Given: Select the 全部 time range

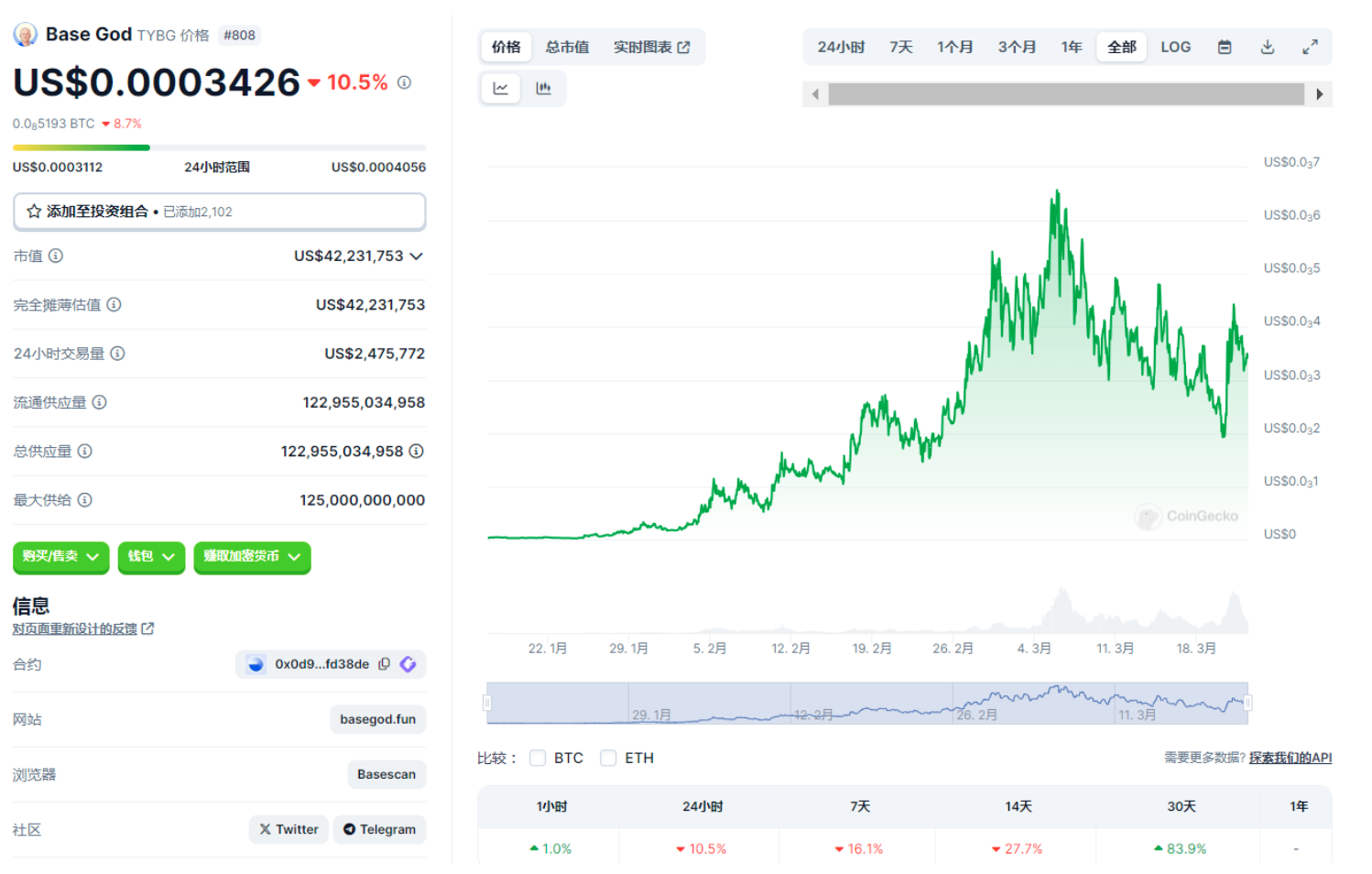Looking at the screenshot, I should [1122, 47].
